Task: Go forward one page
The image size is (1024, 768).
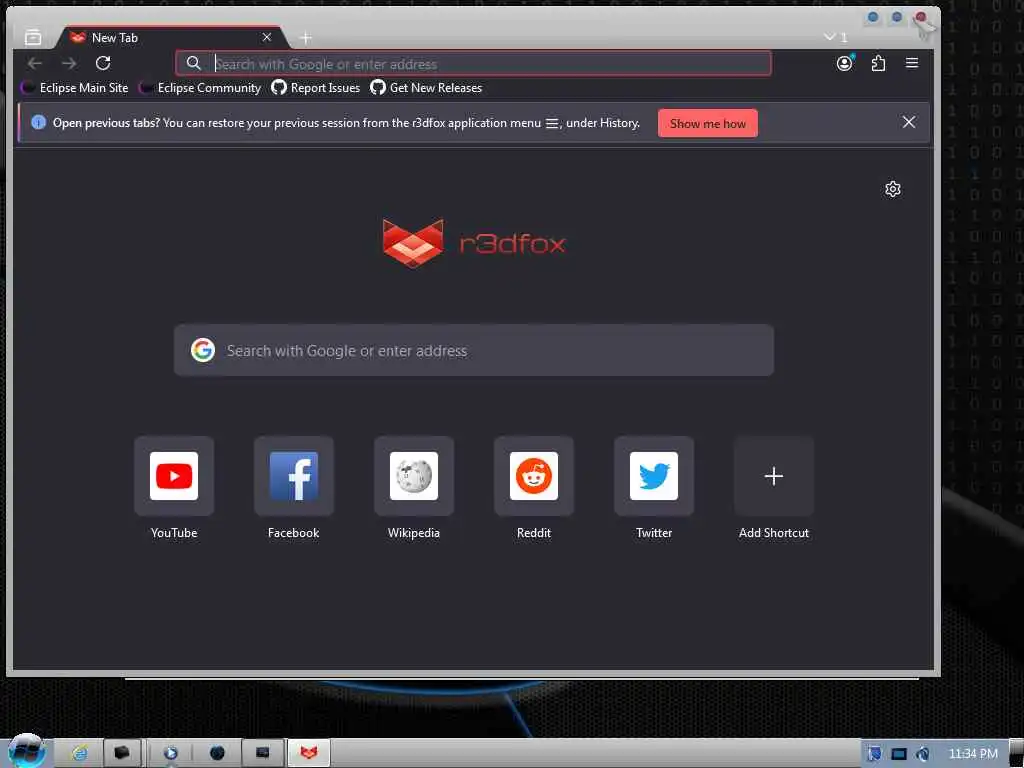Action: tap(69, 63)
